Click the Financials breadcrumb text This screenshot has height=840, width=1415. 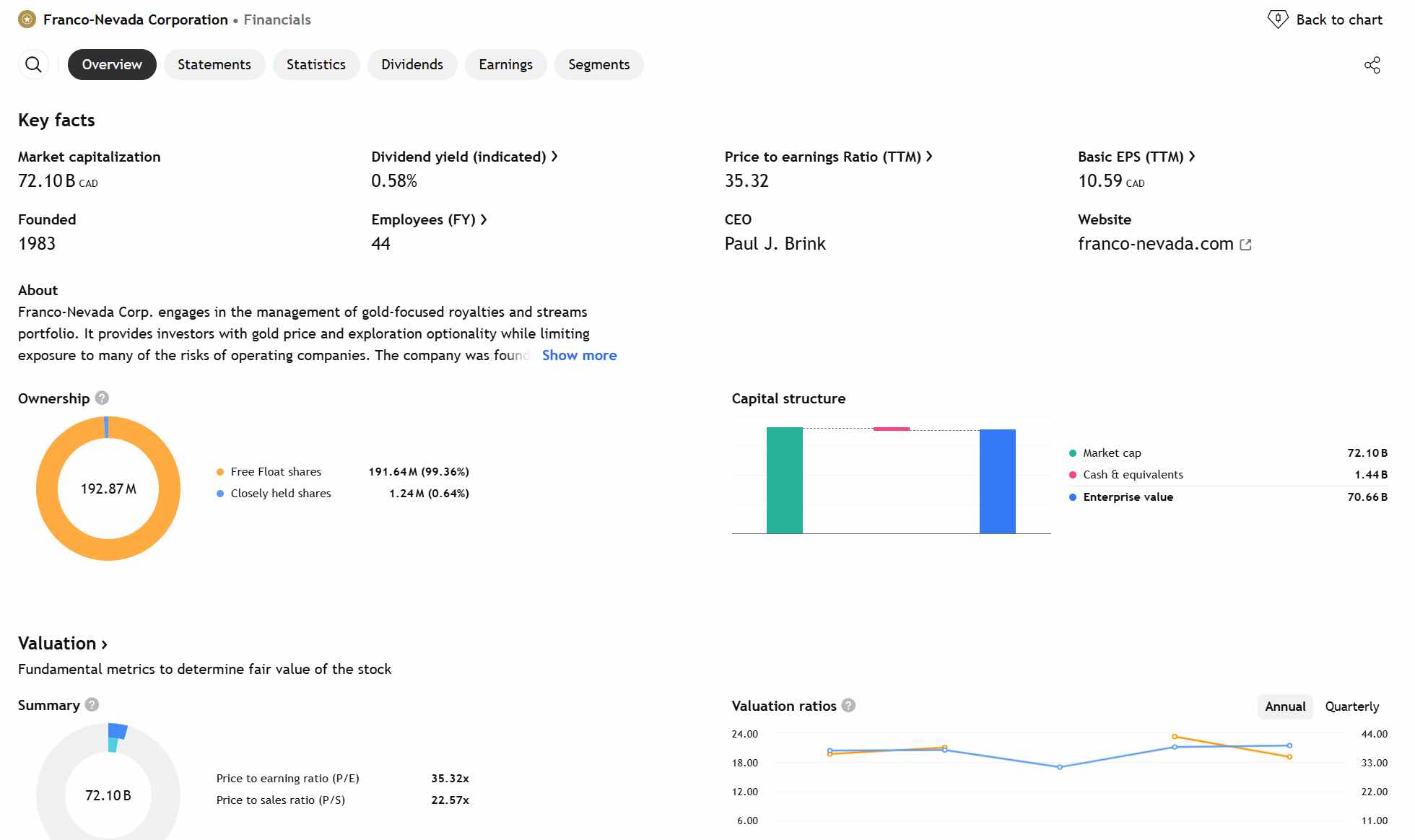(277, 19)
